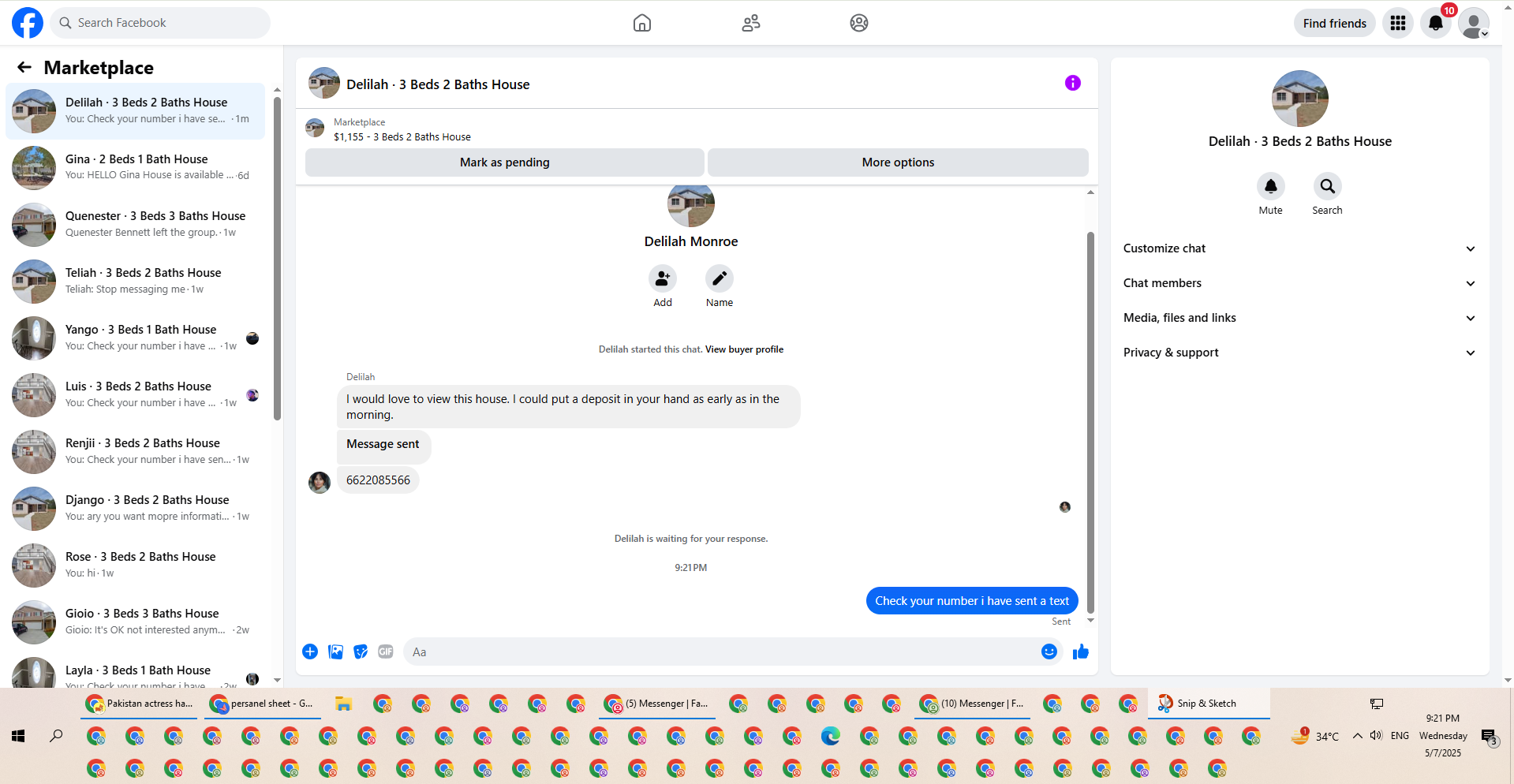The height and width of the screenshot is (784, 1514).
Task: Click the purple conversation info icon
Action: coord(1072,83)
